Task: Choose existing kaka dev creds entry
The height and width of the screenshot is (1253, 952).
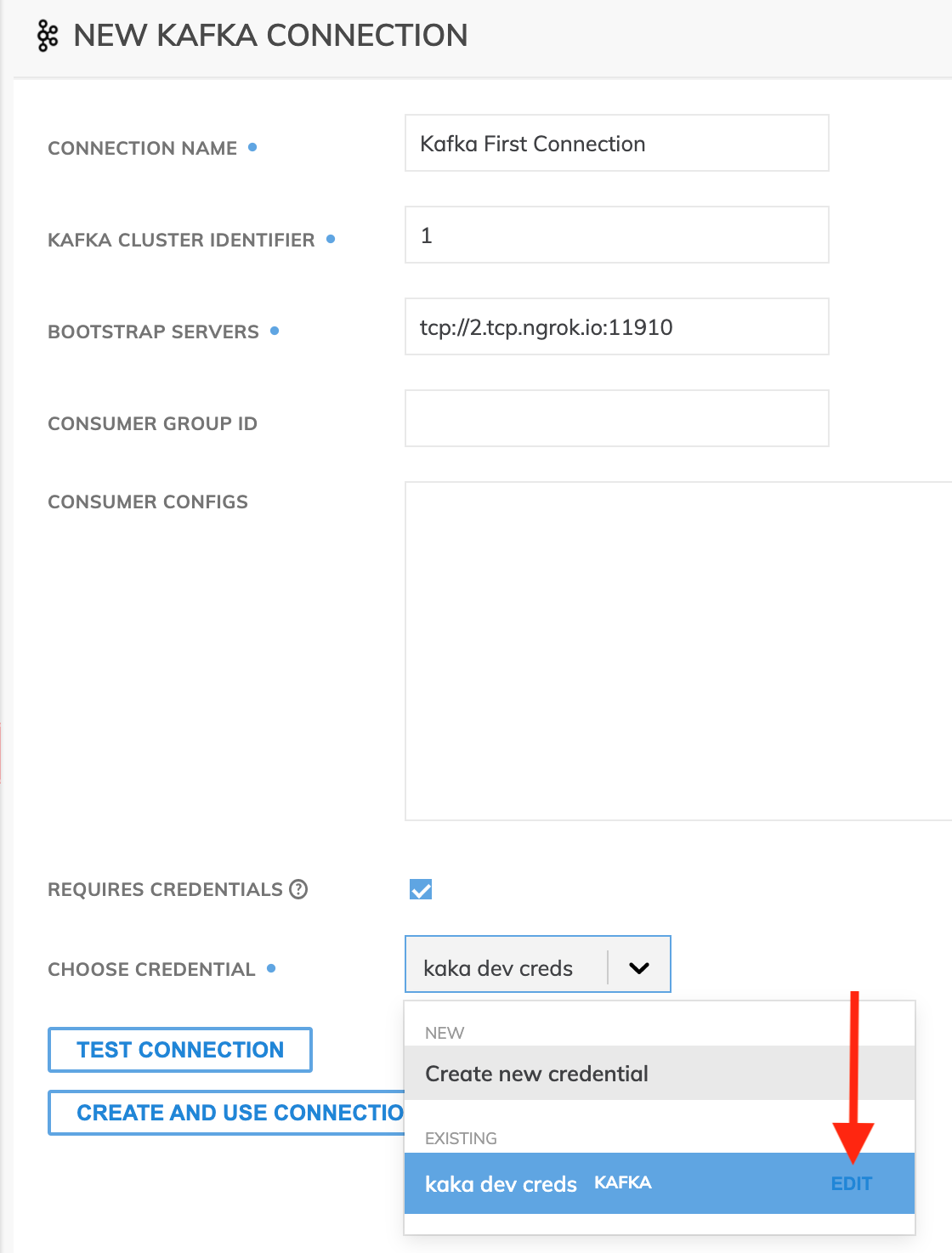Action: [660, 1183]
